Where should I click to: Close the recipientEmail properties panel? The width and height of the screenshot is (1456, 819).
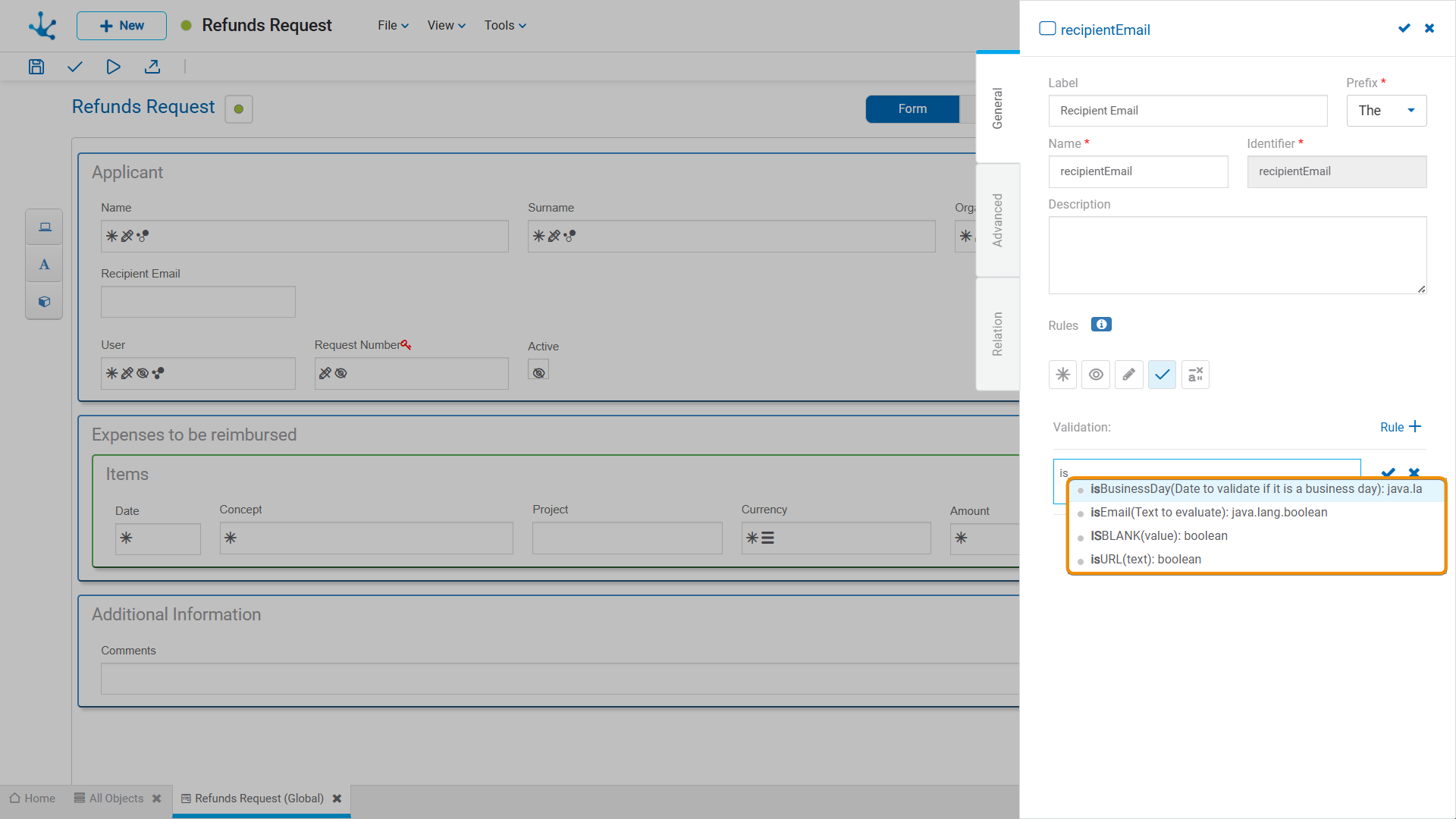pyautogui.click(x=1429, y=29)
